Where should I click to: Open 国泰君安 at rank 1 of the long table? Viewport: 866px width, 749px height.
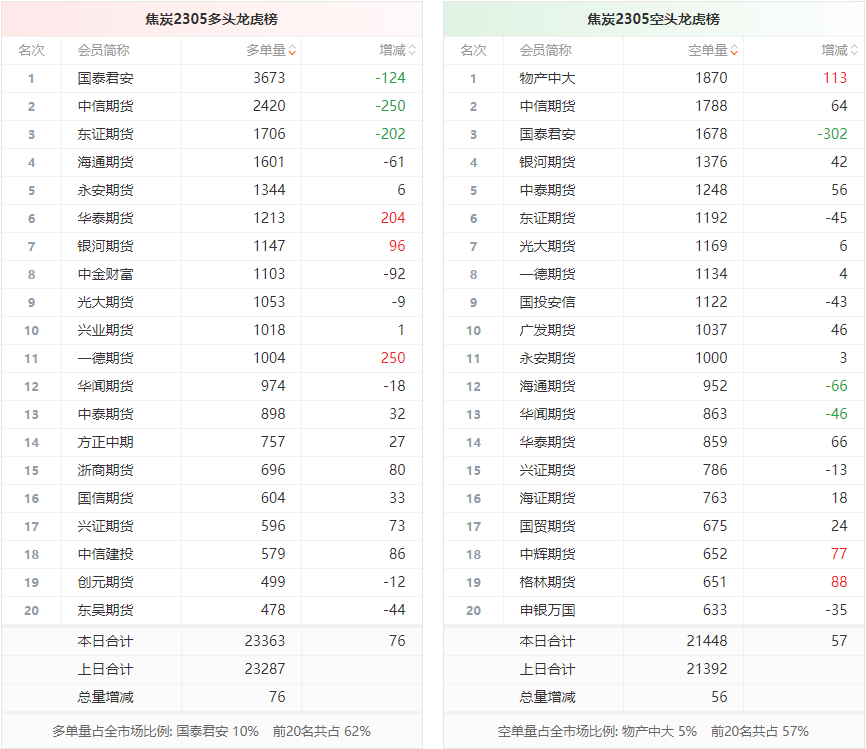(105, 78)
